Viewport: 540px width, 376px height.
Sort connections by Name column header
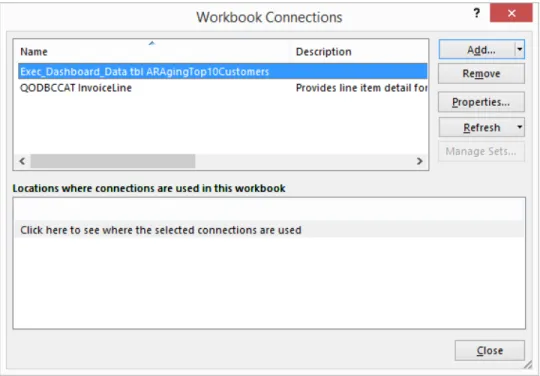coord(152,52)
